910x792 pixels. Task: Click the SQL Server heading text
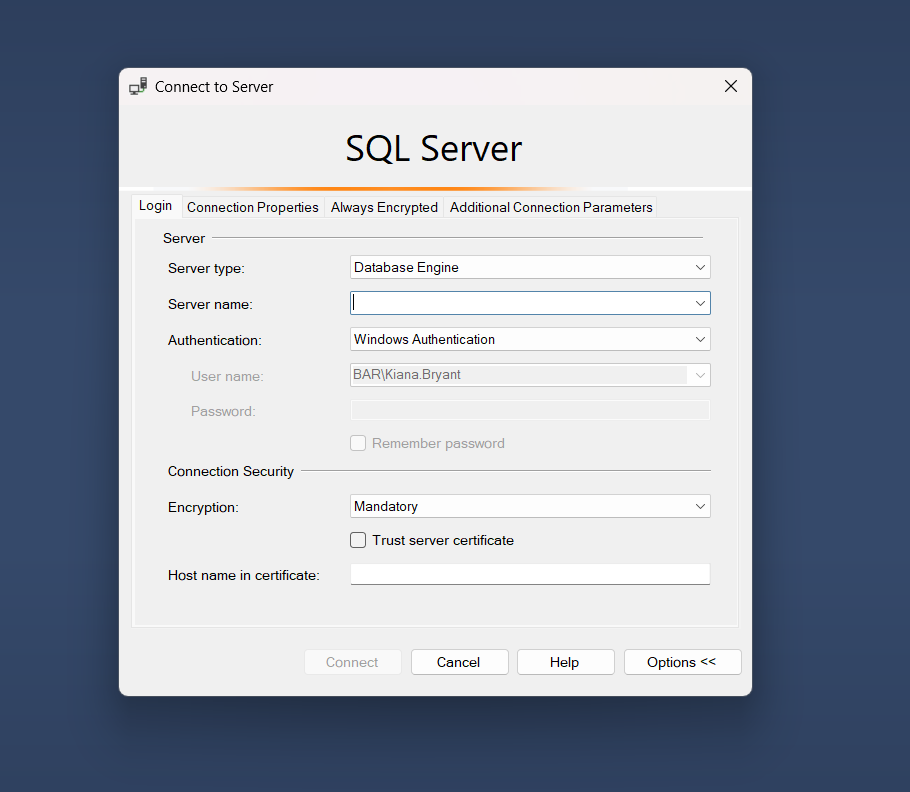434,149
